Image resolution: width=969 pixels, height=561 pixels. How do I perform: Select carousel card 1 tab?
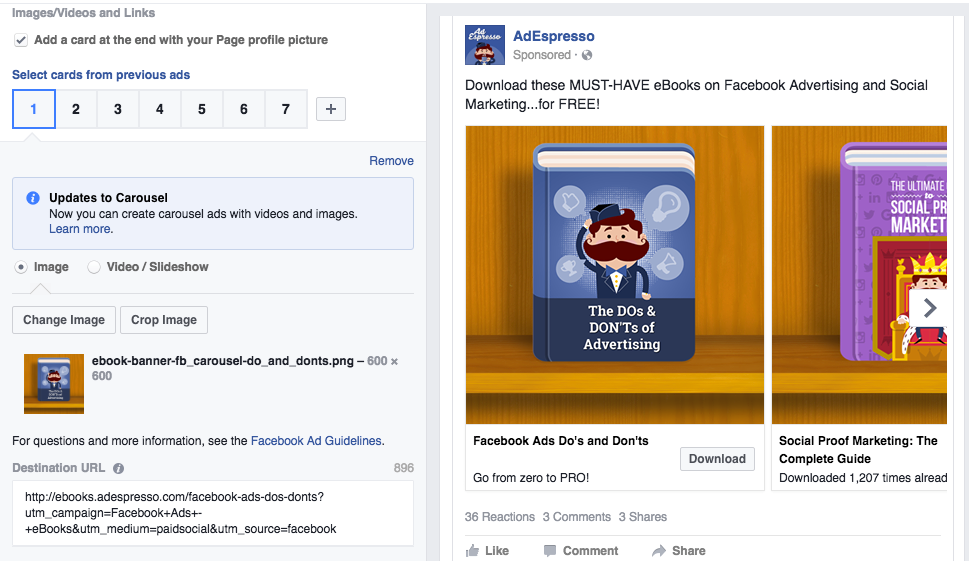pos(34,109)
